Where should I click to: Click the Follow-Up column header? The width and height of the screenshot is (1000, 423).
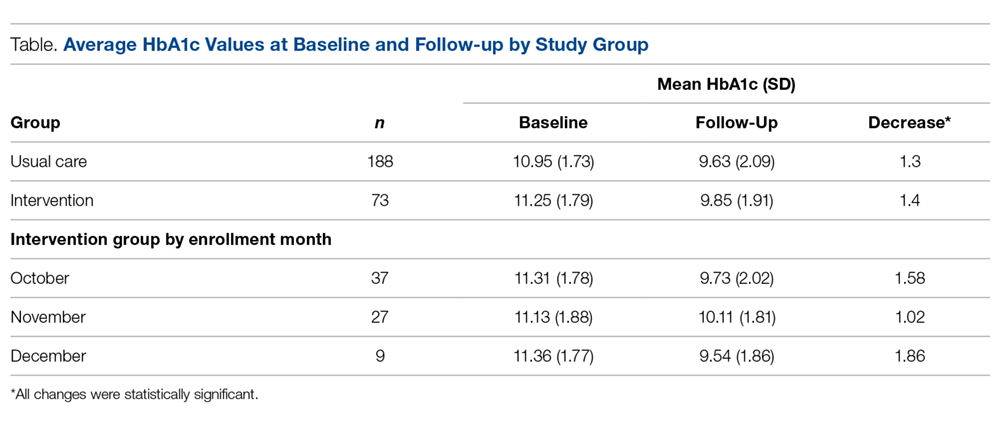pyautogui.click(x=736, y=123)
